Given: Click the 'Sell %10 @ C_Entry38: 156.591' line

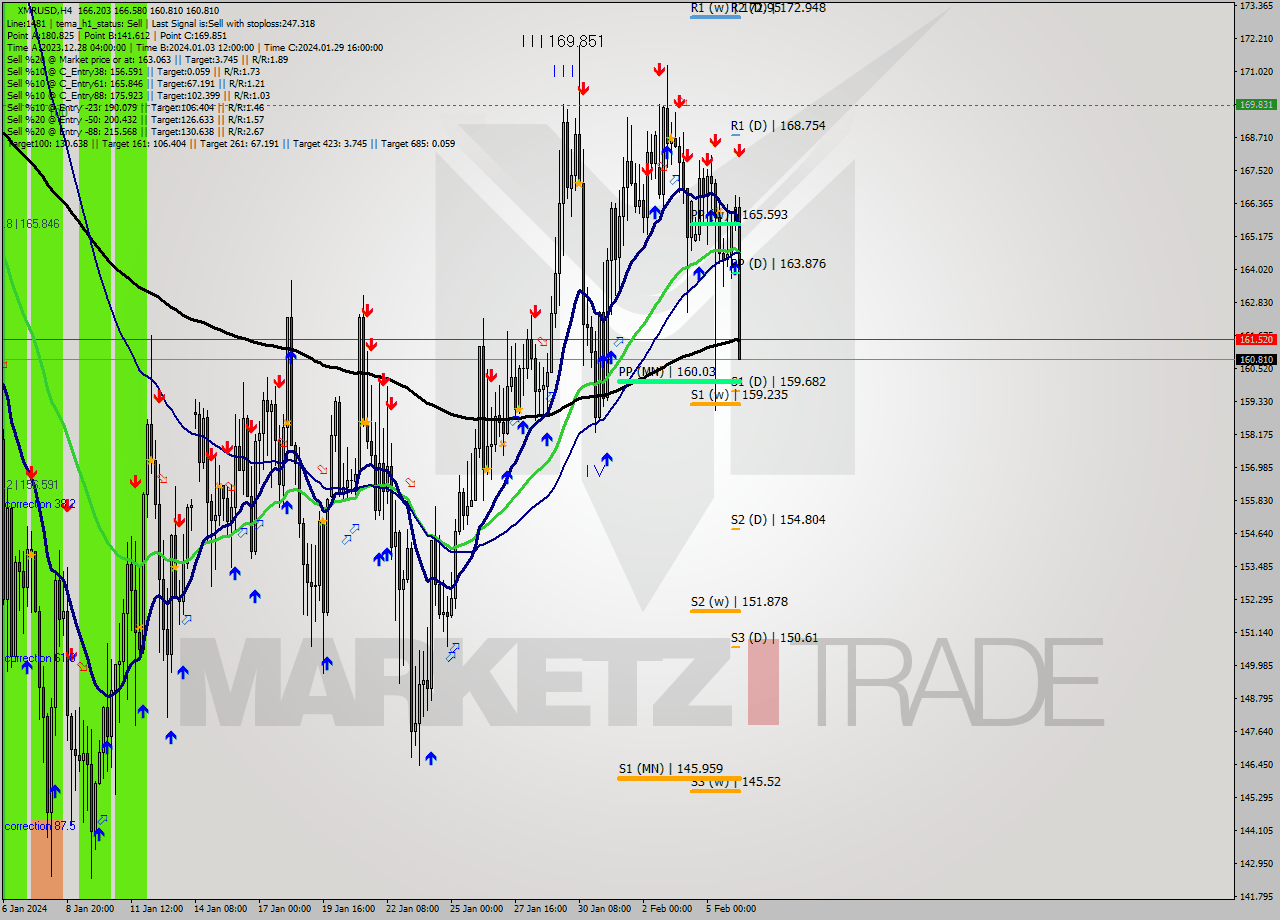Looking at the screenshot, I should 75,71.
